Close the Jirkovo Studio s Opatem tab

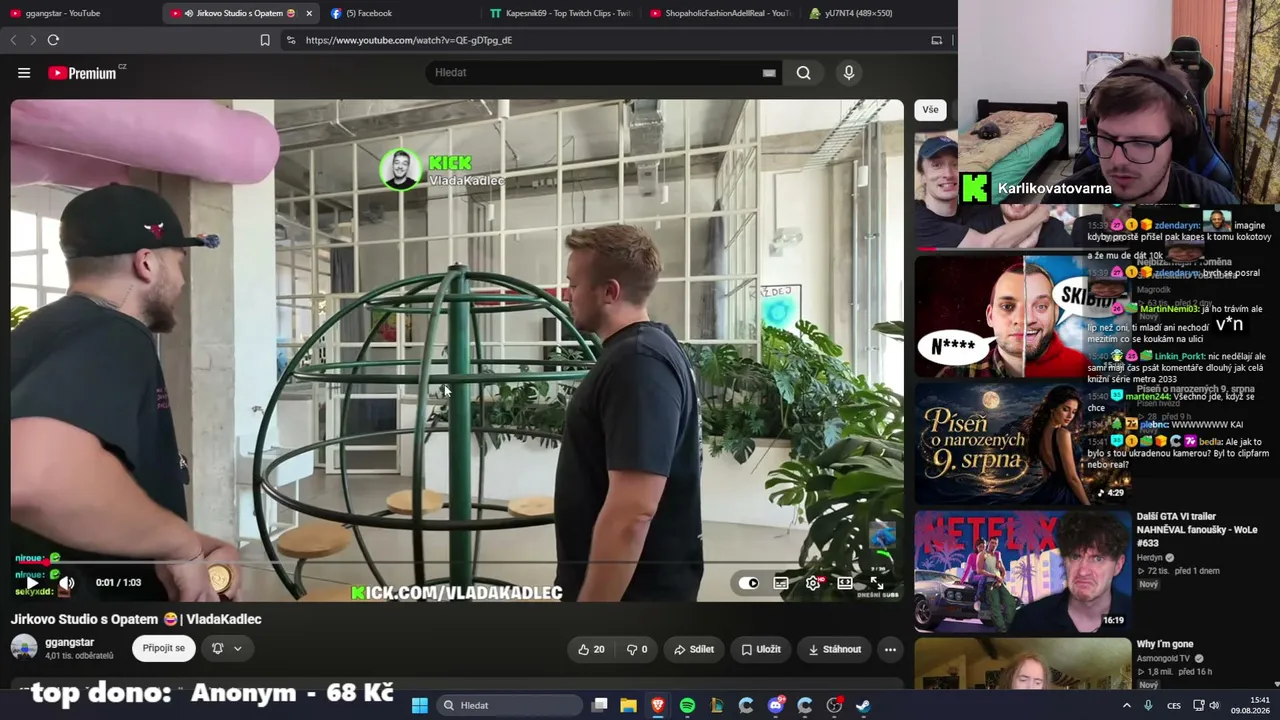[309, 13]
